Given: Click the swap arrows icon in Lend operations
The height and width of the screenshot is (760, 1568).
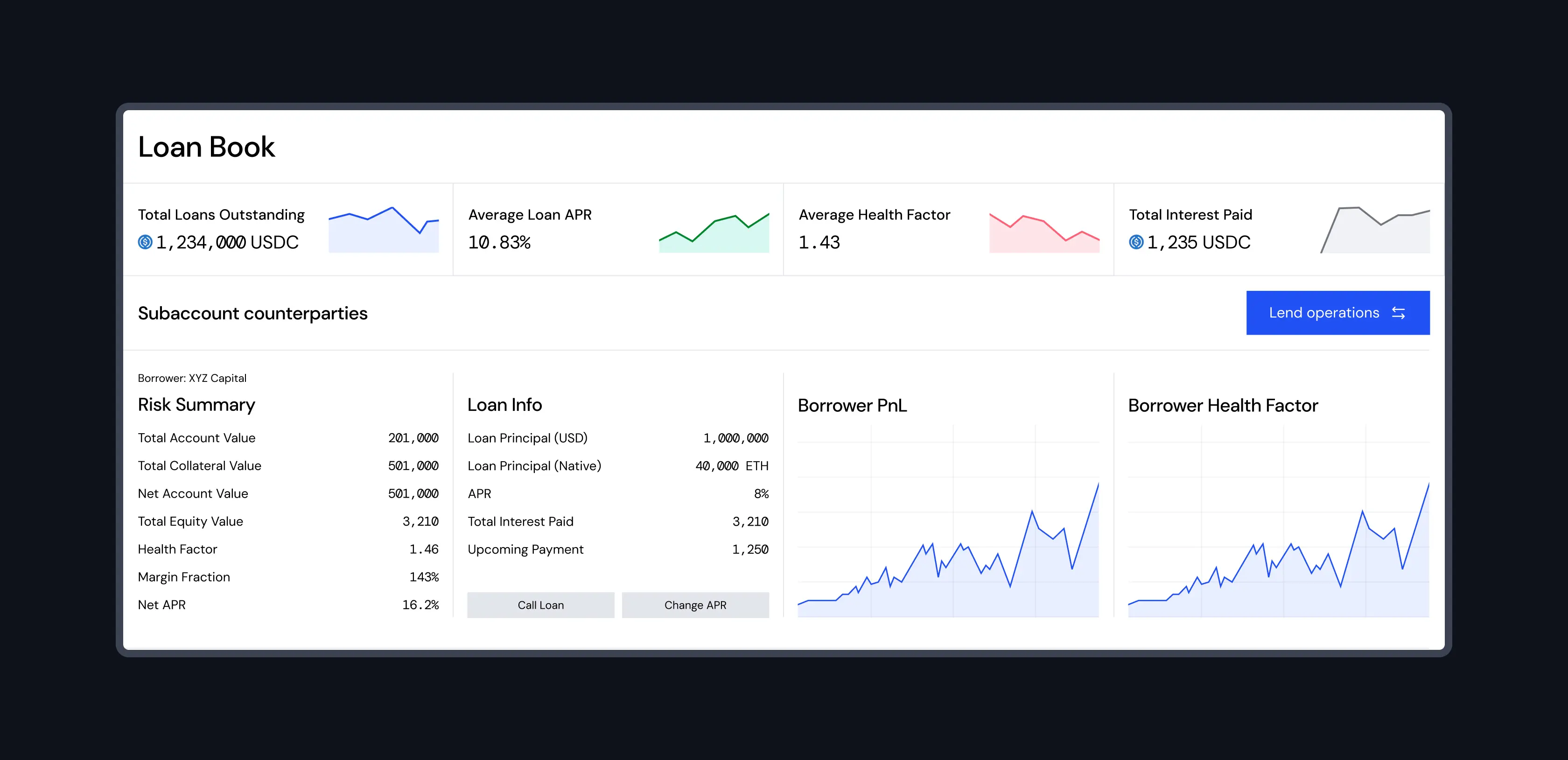Looking at the screenshot, I should [x=1398, y=313].
